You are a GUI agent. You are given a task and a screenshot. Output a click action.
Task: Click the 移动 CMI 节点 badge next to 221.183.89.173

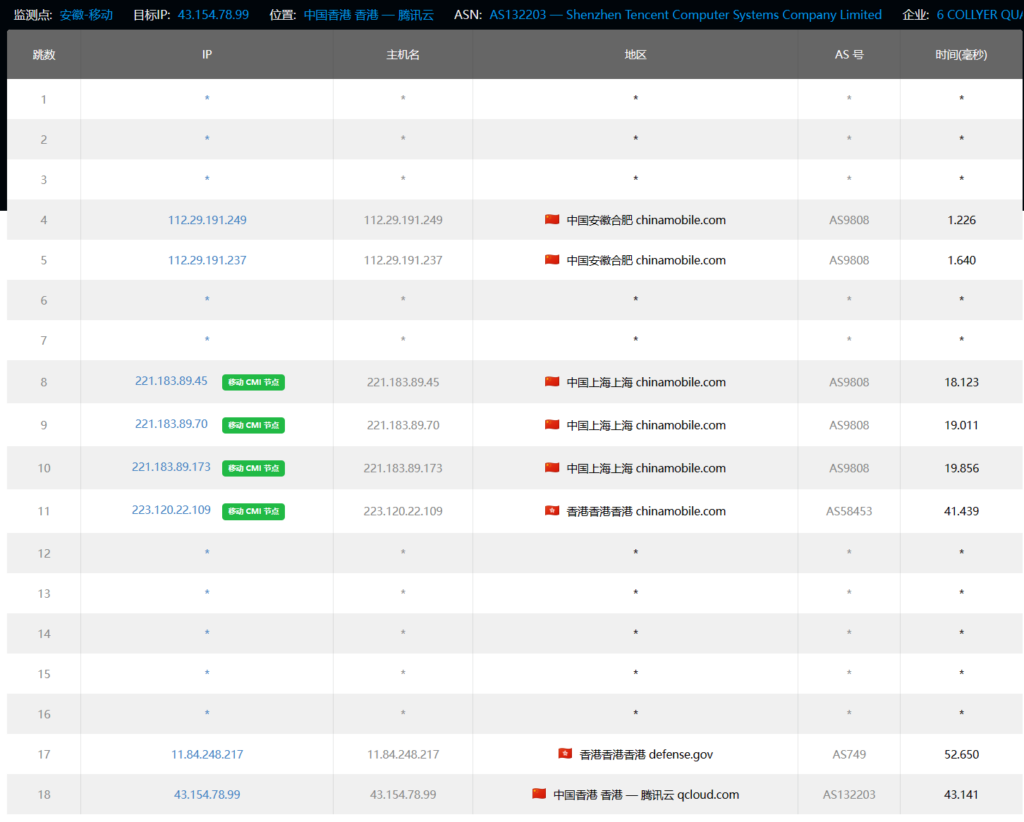(253, 468)
